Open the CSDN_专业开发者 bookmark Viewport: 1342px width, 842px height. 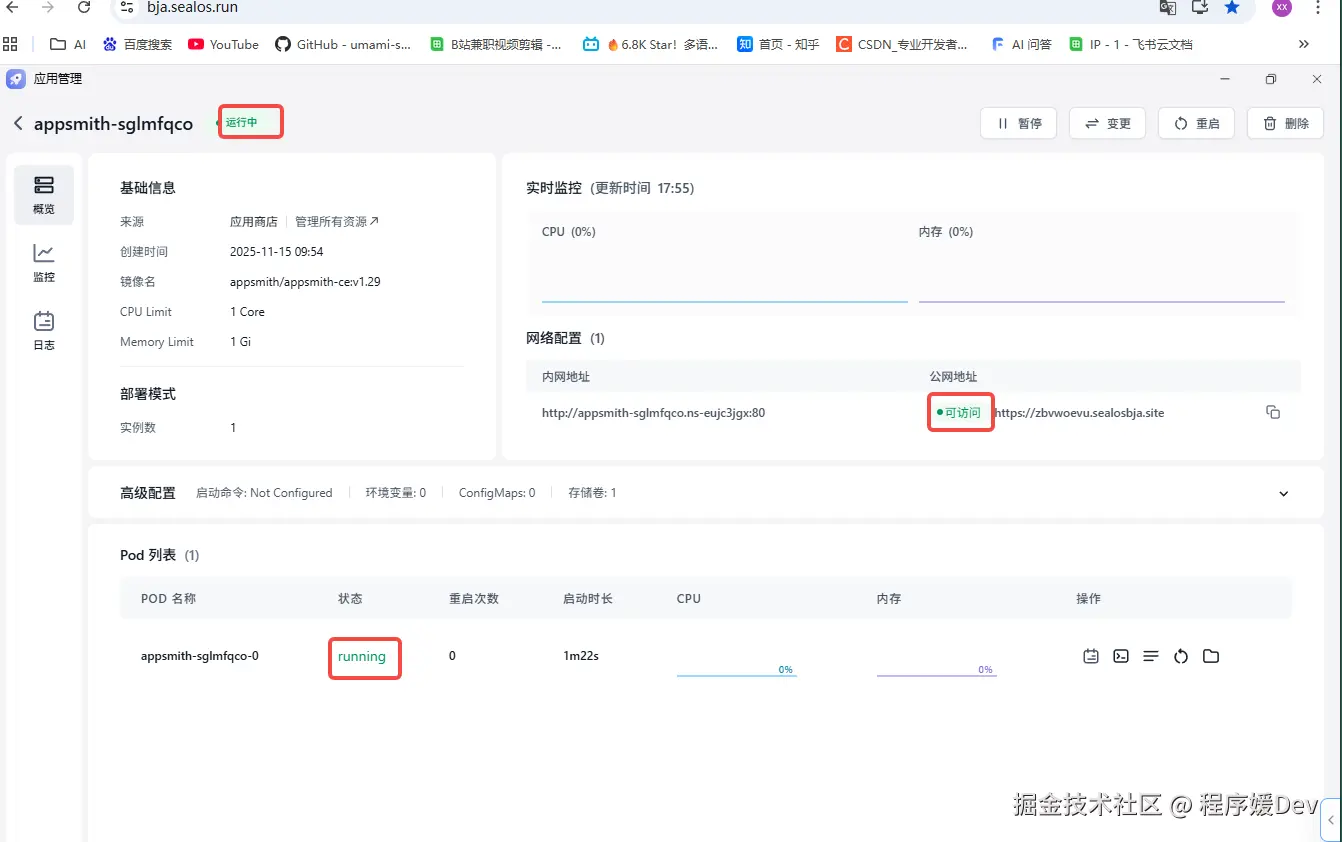pyautogui.click(x=902, y=44)
